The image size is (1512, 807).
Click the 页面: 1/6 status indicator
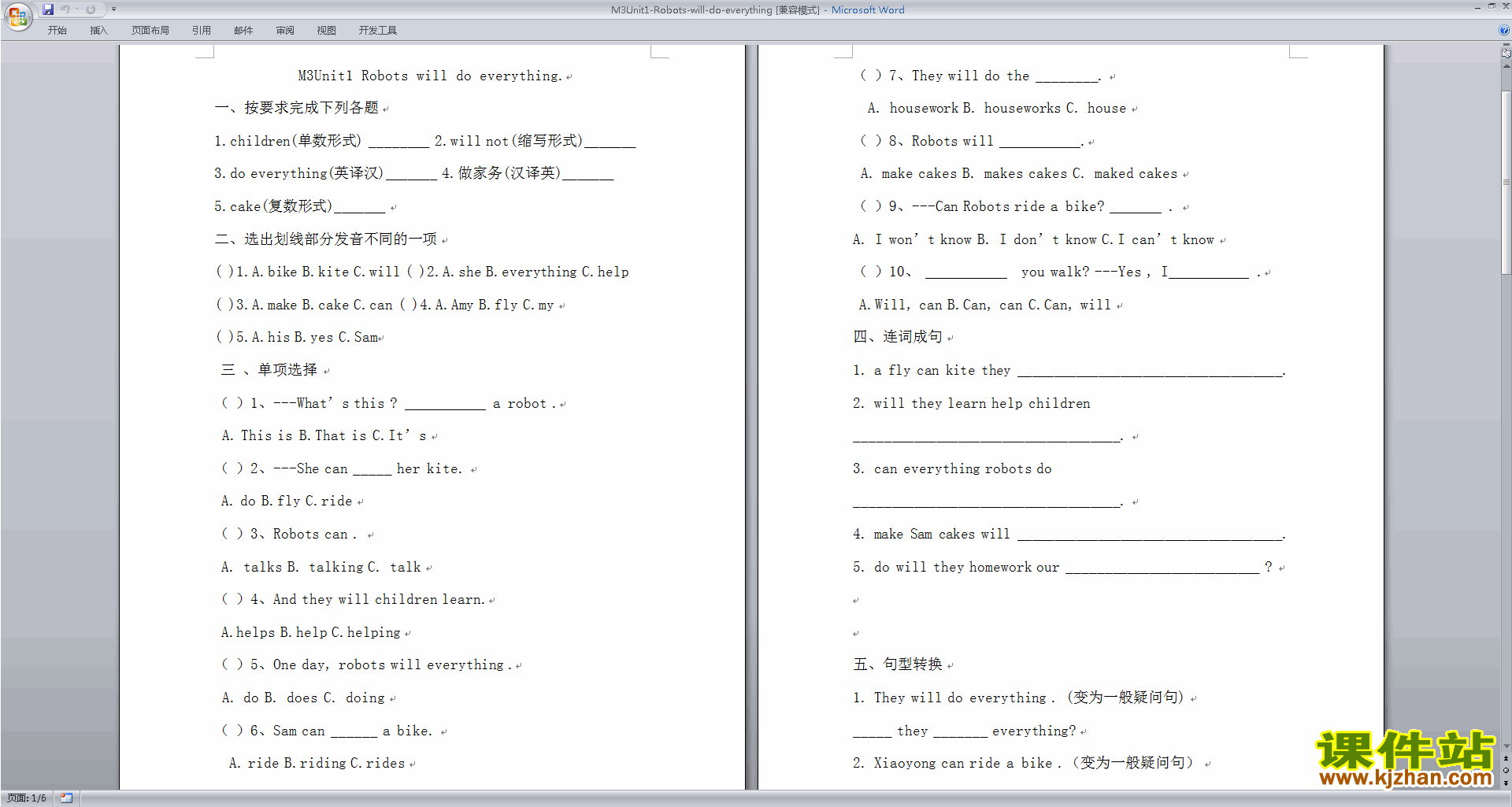(x=27, y=798)
